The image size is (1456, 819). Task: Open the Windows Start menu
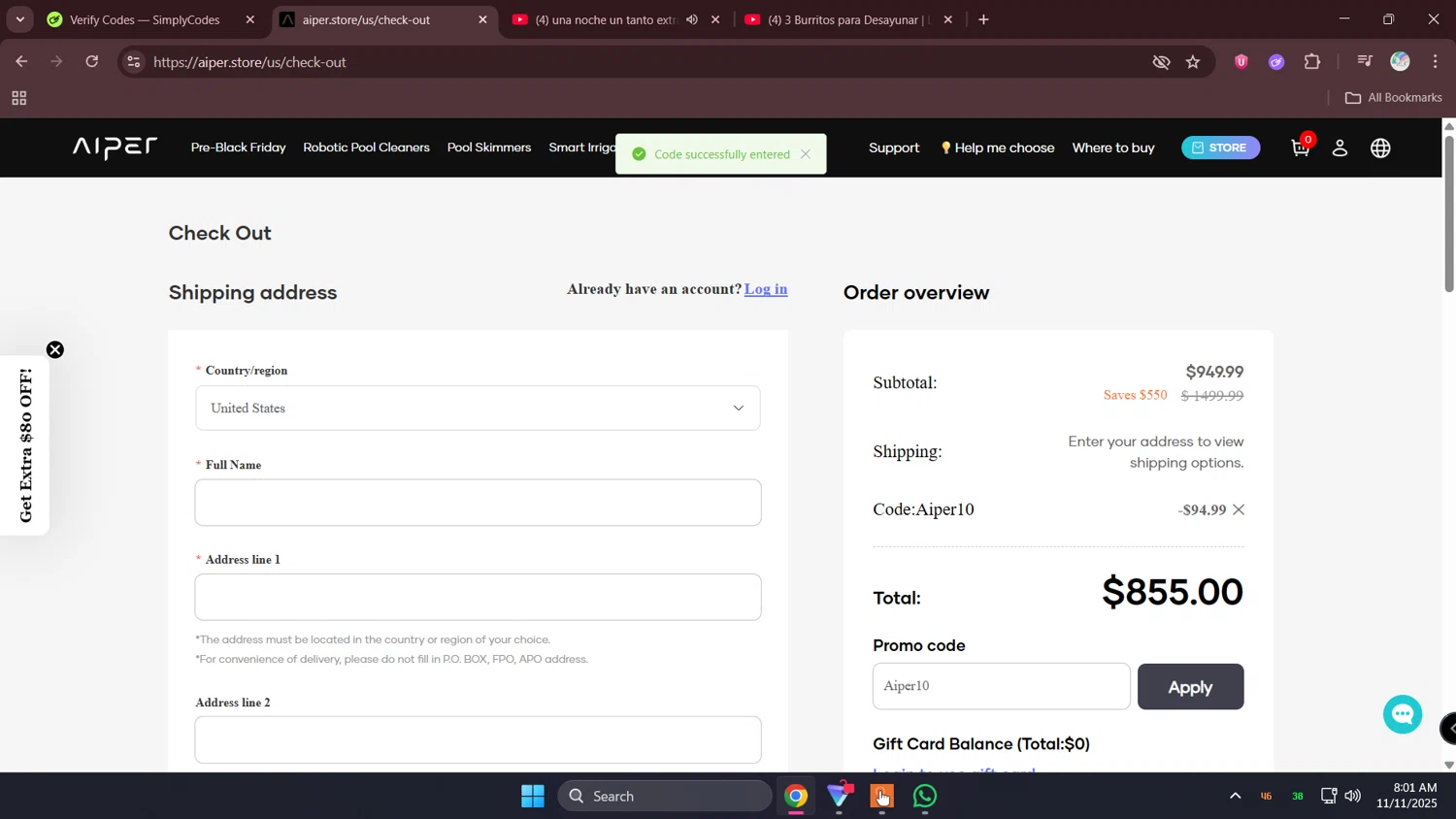pos(533,796)
